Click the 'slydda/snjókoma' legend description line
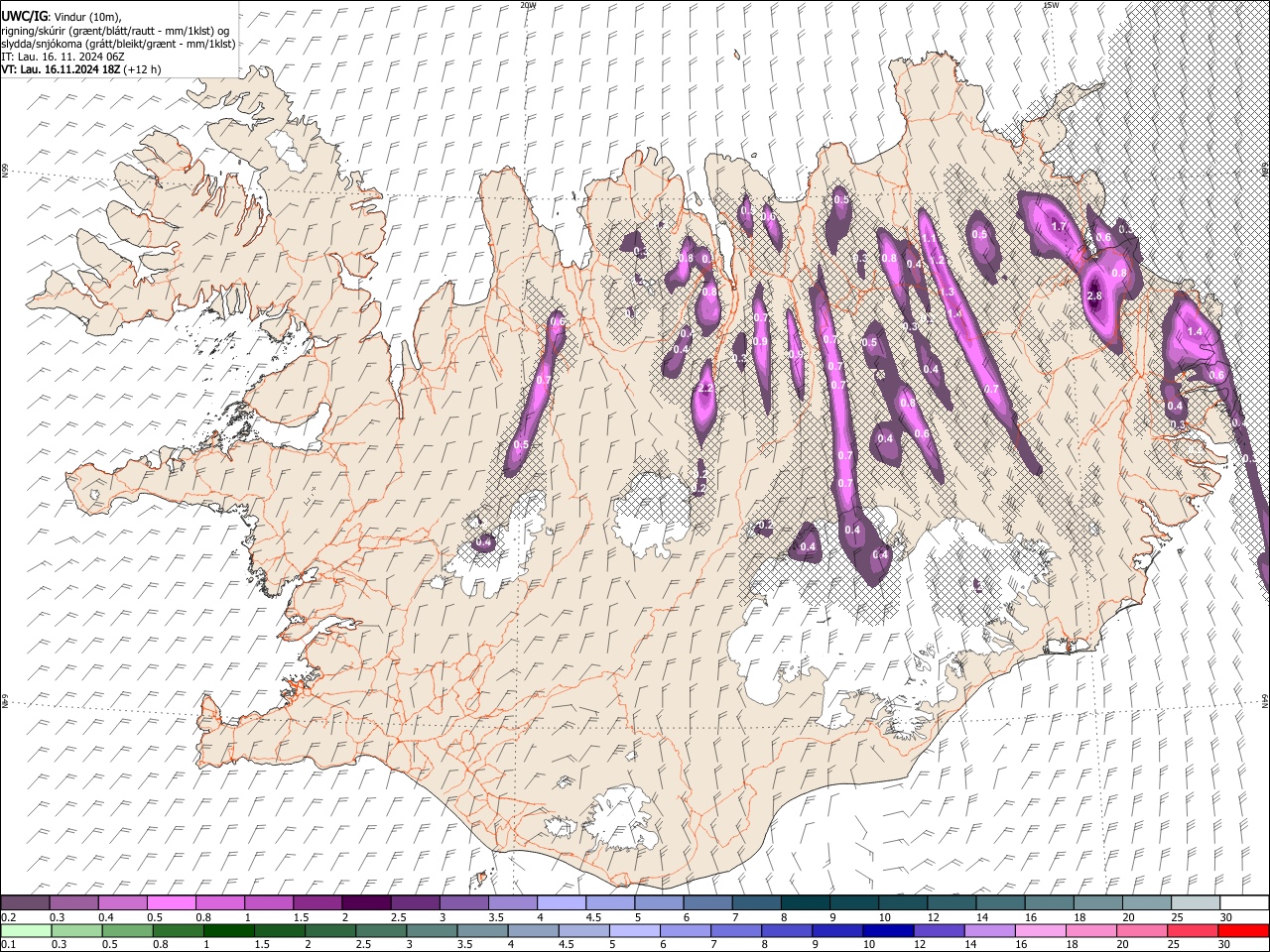The image size is (1270, 952). coord(118,45)
